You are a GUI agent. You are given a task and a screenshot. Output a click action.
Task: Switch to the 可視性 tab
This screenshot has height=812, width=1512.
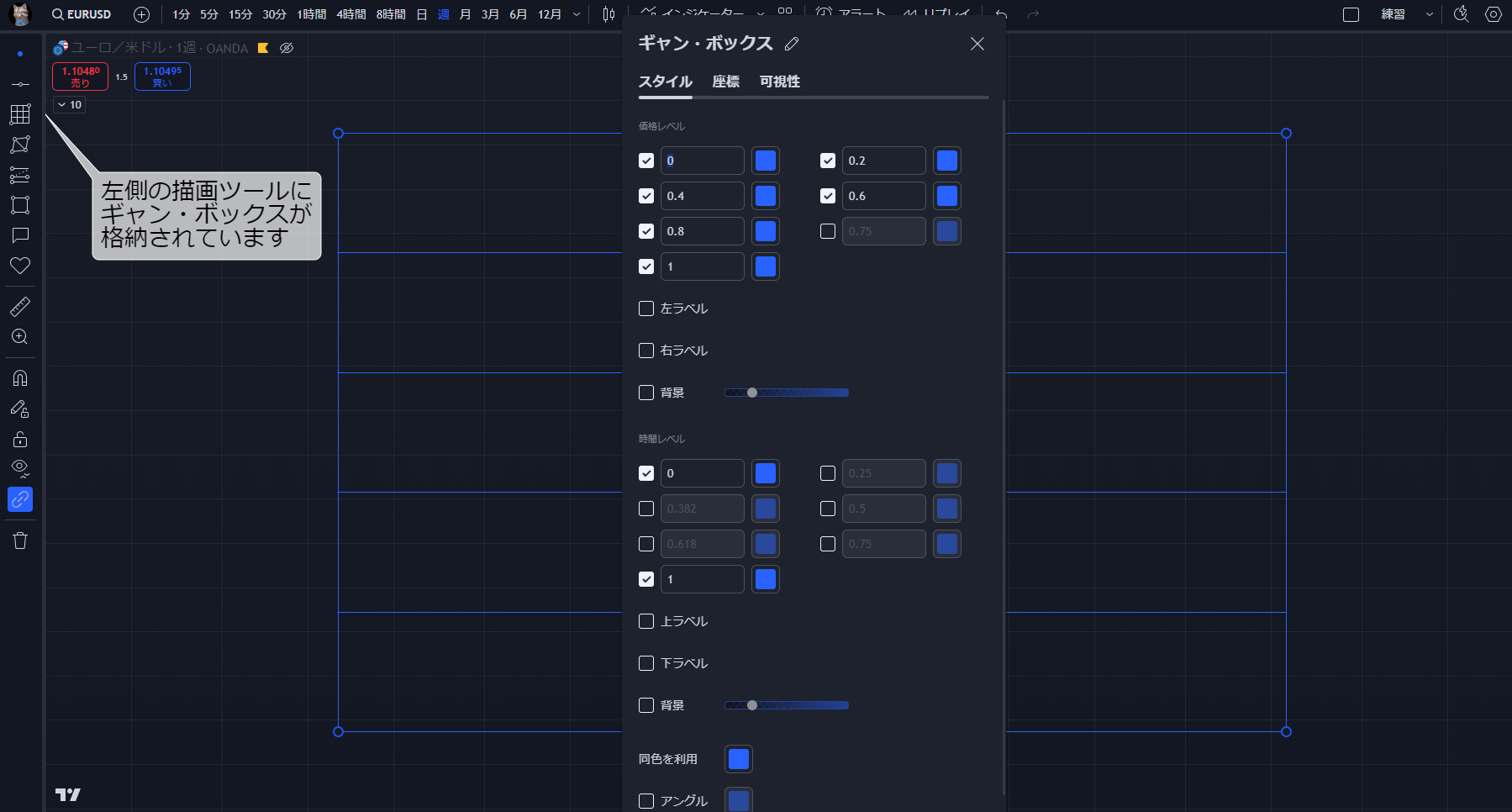779,82
